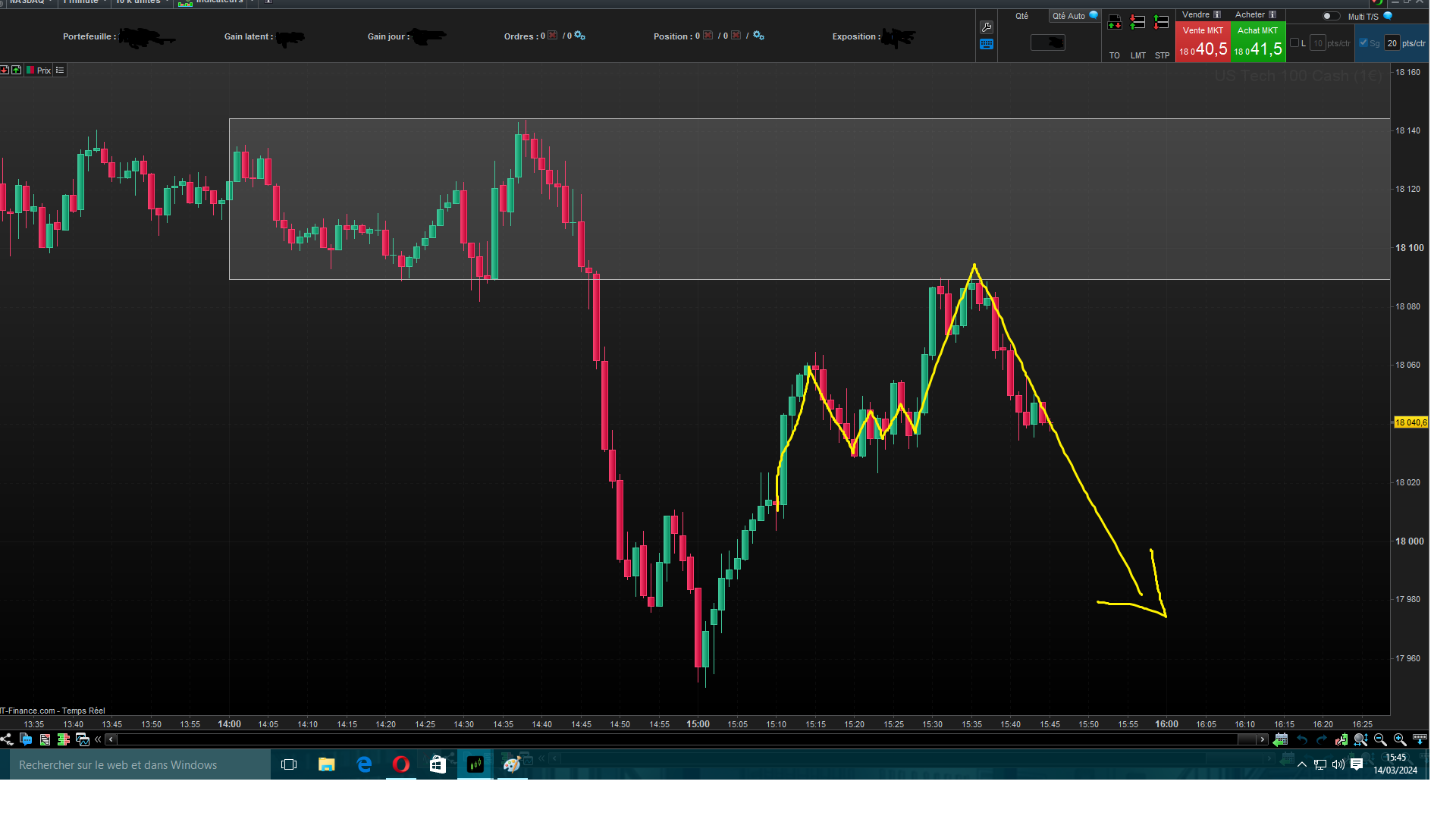Select the STP stop order icon

[1161, 23]
